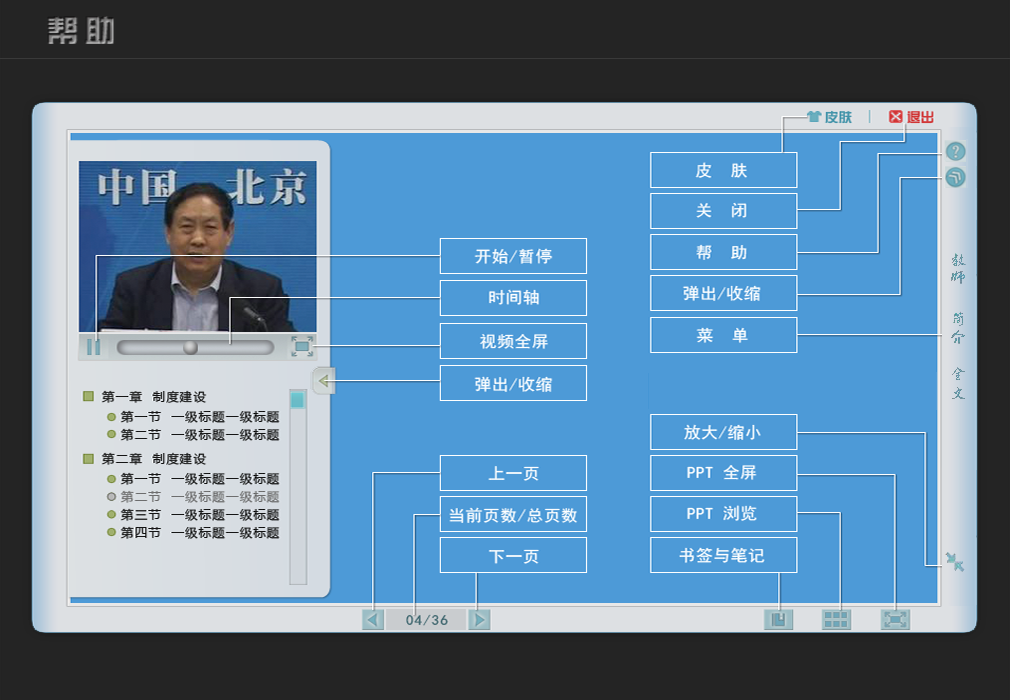Click the chapter list scrollbar thumb

[297, 400]
